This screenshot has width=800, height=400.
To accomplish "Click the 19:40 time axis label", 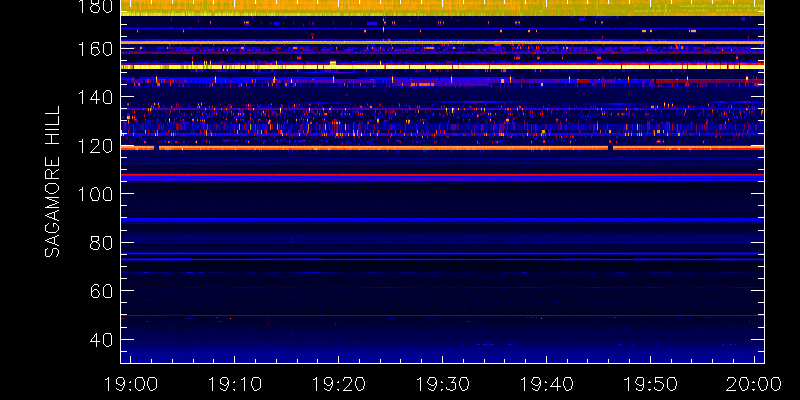I will pyautogui.click(x=546, y=384).
